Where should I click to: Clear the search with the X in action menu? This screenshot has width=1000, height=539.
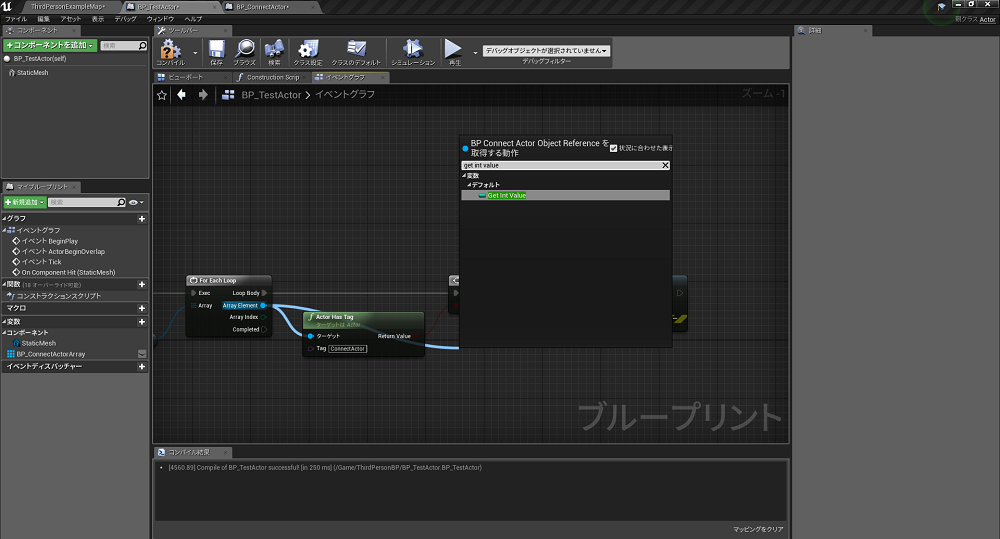tap(665, 165)
